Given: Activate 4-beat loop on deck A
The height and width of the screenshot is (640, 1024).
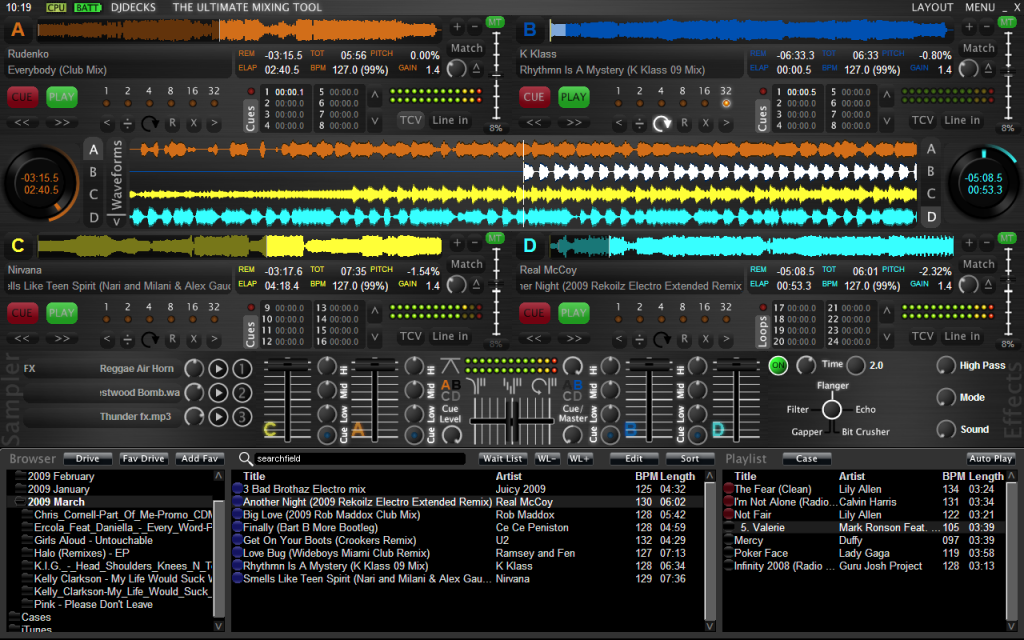Looking at the screenshot, I should pyautogui.click(x=149, y=103).
